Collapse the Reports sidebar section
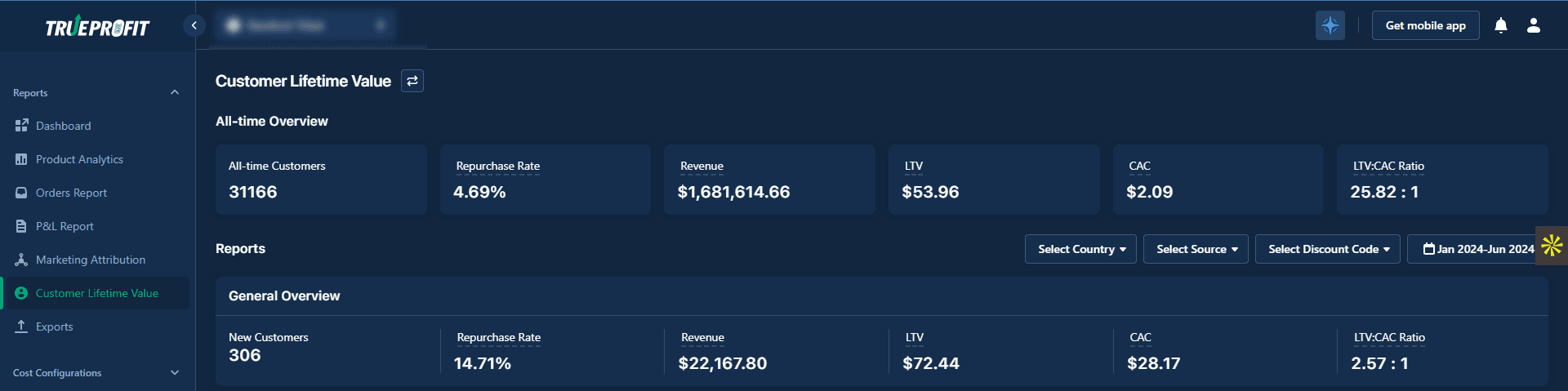Screen dimensions: 1568x391 174,93
